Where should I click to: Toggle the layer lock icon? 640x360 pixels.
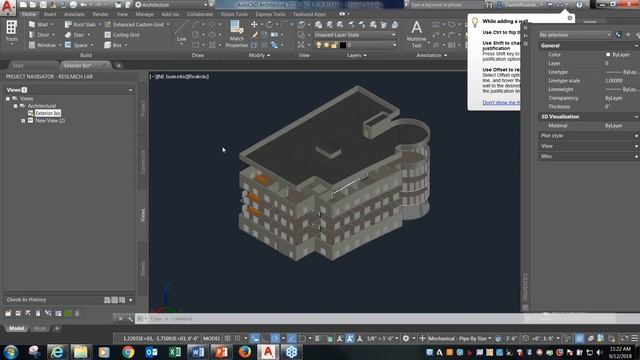tap(334, 45)
